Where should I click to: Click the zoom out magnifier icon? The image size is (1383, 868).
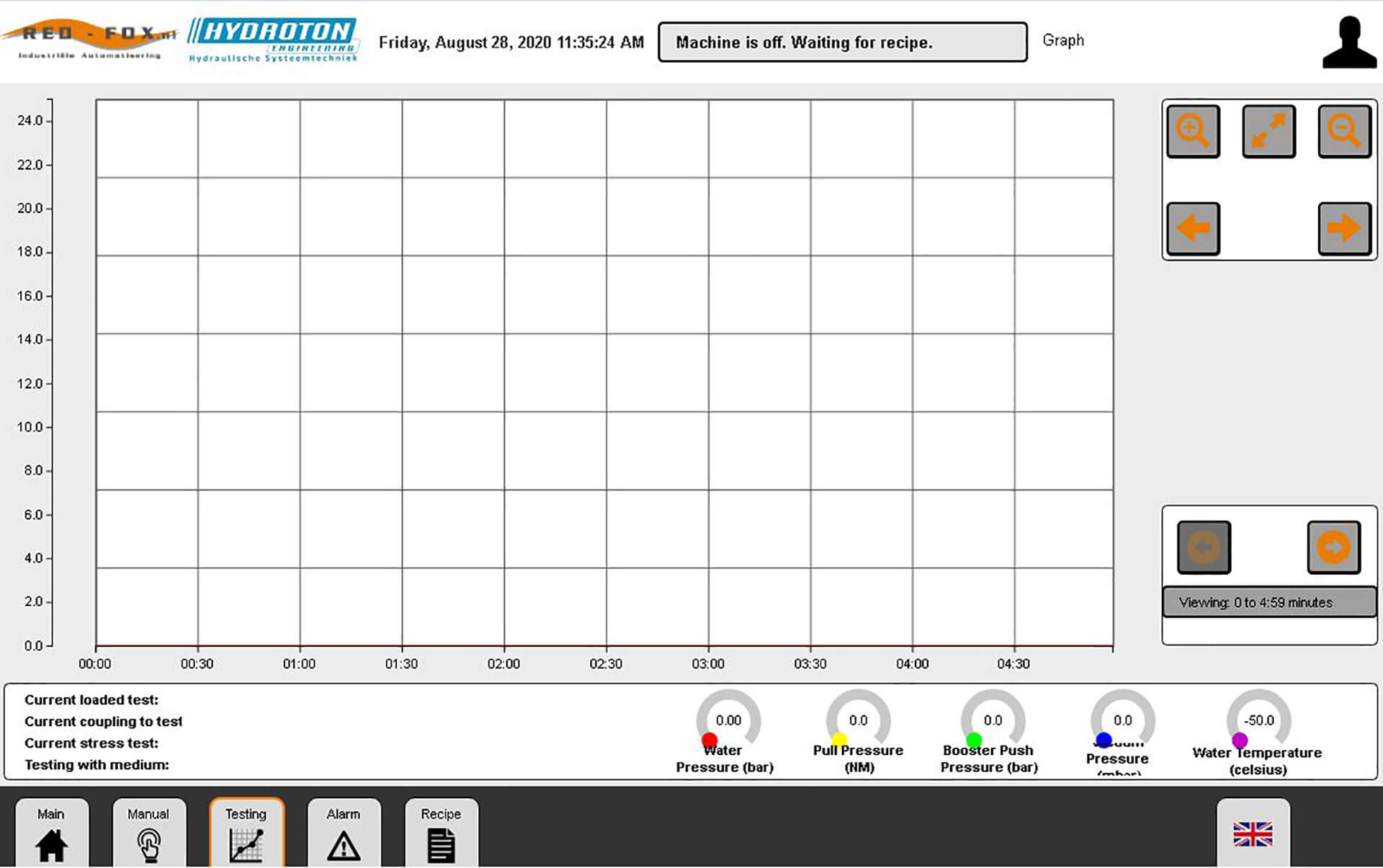1344,131
